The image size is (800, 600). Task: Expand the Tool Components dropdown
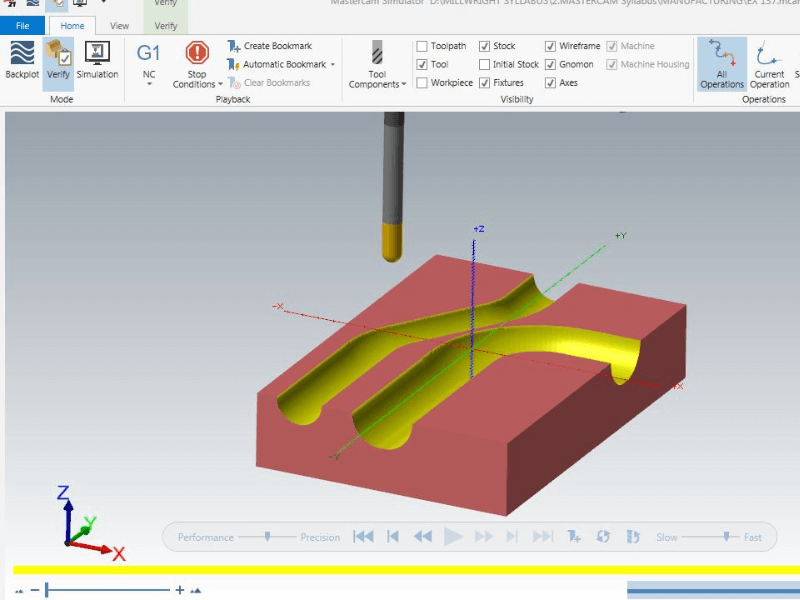(x=377, y=66)
